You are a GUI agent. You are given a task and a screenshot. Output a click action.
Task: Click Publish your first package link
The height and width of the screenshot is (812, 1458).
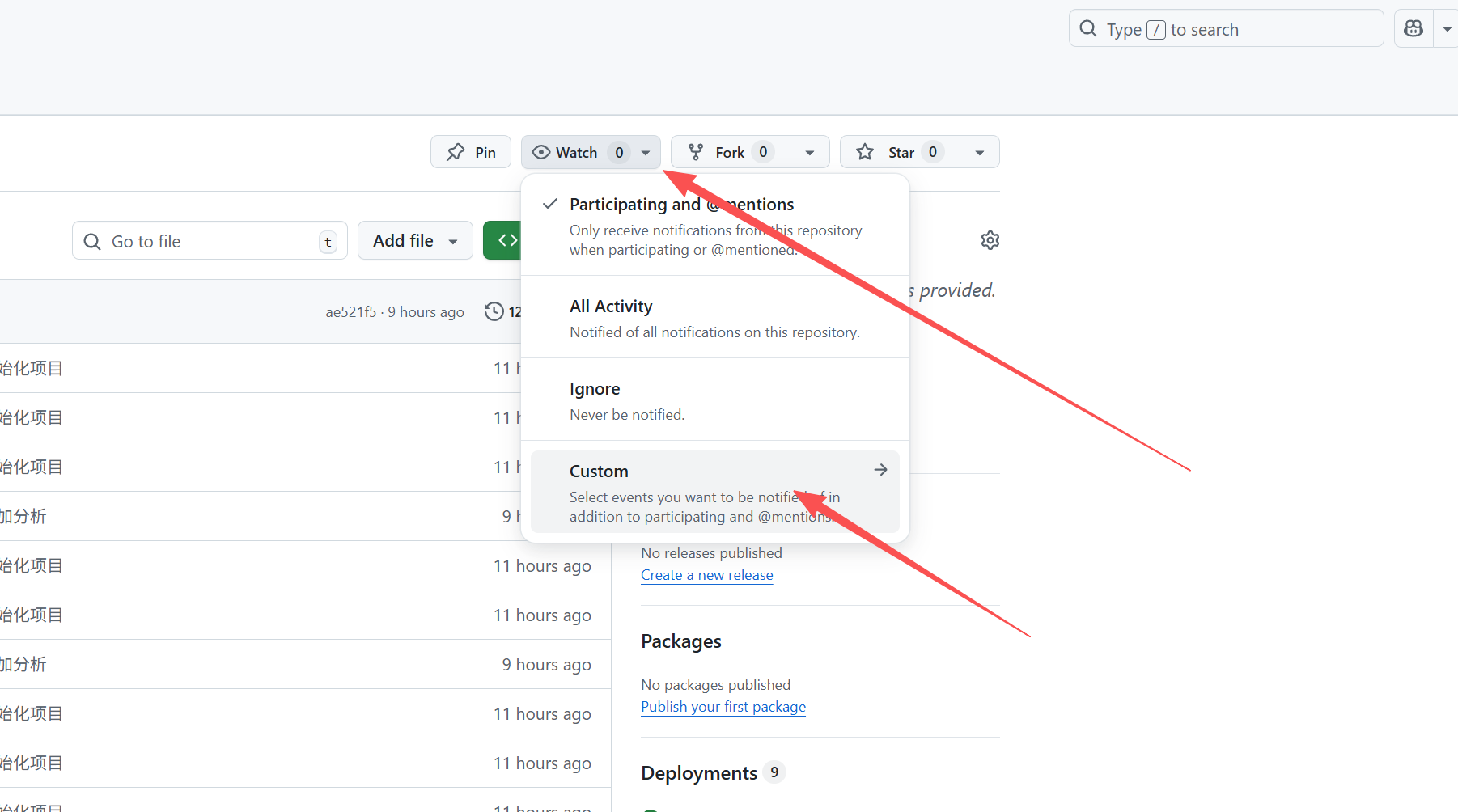(723, 707)
